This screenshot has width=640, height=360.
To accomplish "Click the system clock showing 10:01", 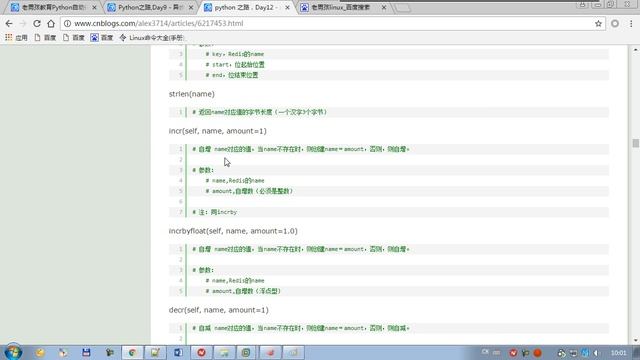I will pos(619,353).
